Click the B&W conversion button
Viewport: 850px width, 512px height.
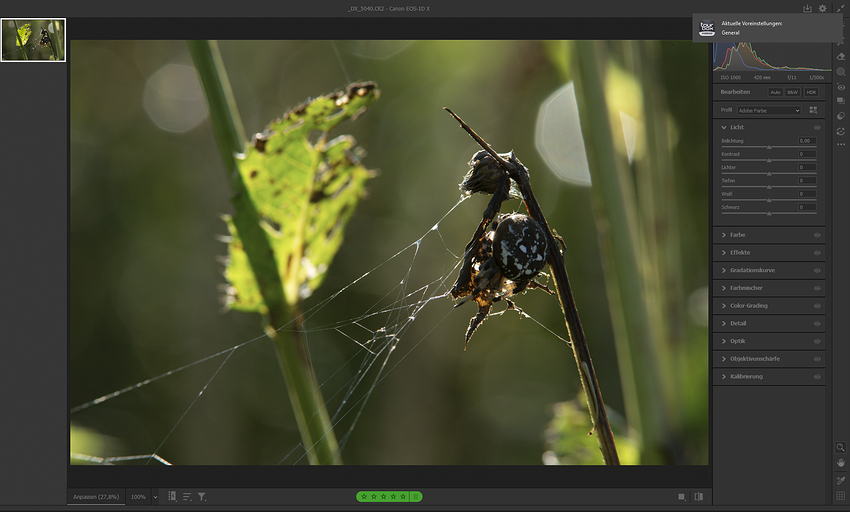[792, 92]
